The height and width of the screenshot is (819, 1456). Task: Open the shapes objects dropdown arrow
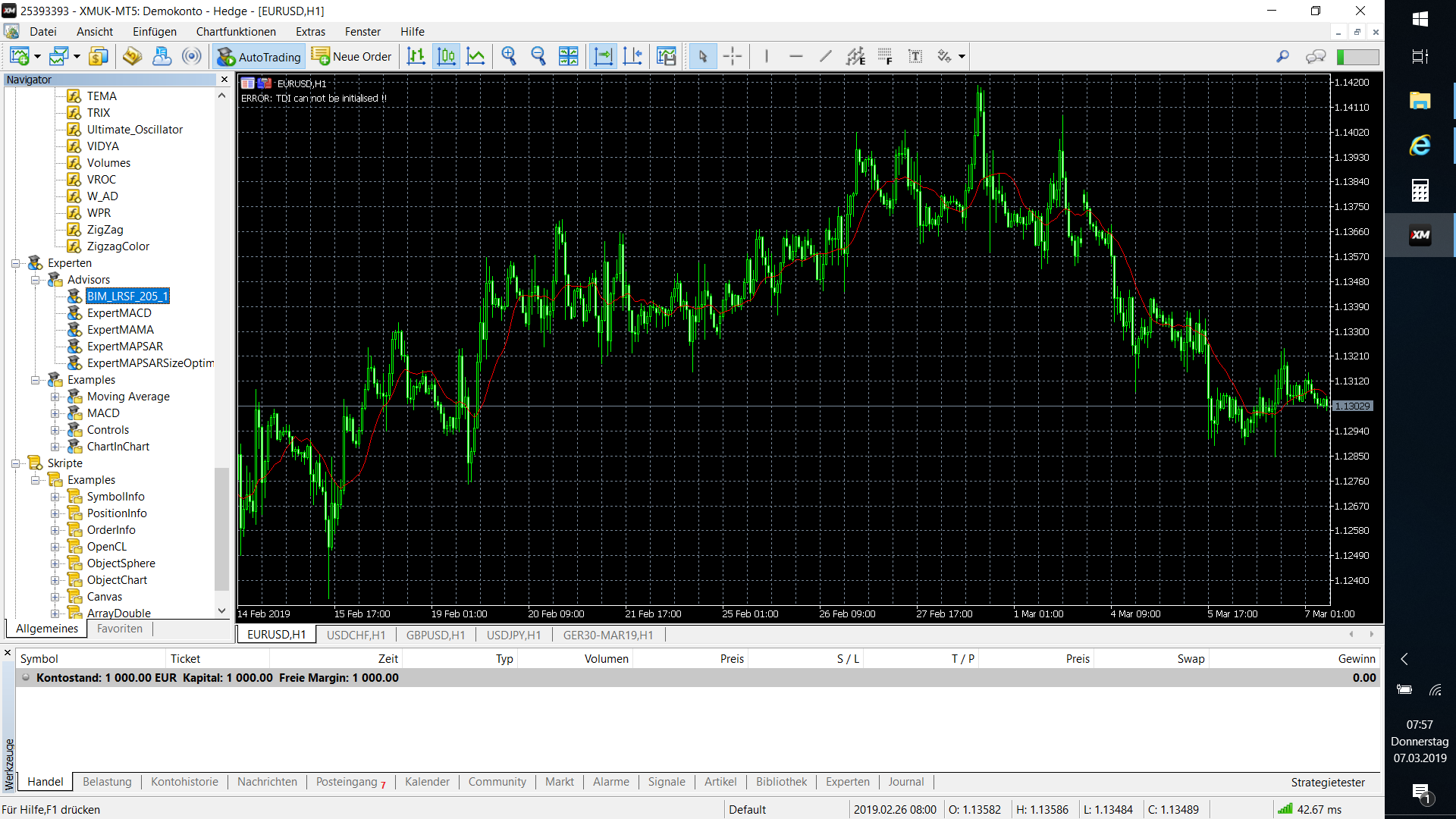click(962, 56)
